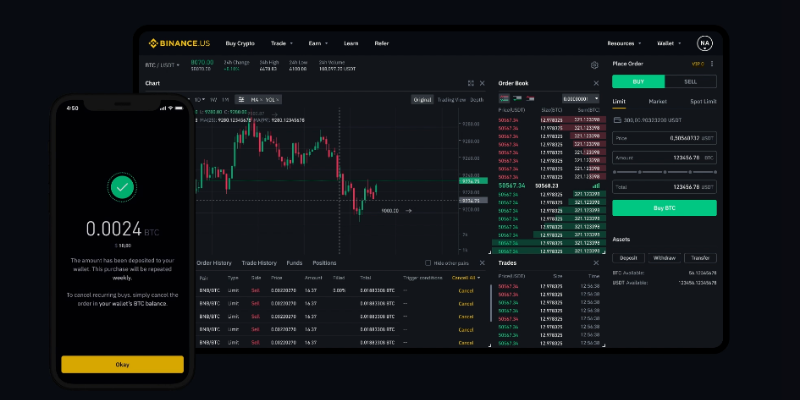Screen dimensions: 800x400
Task: Set chart interval to 1W
Action: pos(213,100)
